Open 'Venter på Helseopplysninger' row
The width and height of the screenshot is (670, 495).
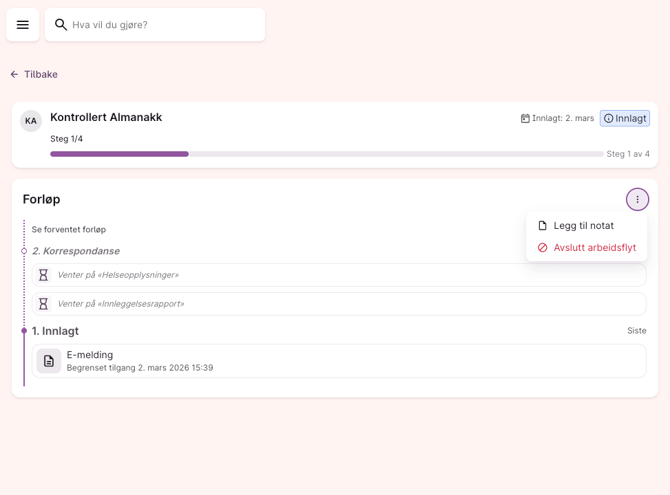pyautogui.click(x=340, y=275)
